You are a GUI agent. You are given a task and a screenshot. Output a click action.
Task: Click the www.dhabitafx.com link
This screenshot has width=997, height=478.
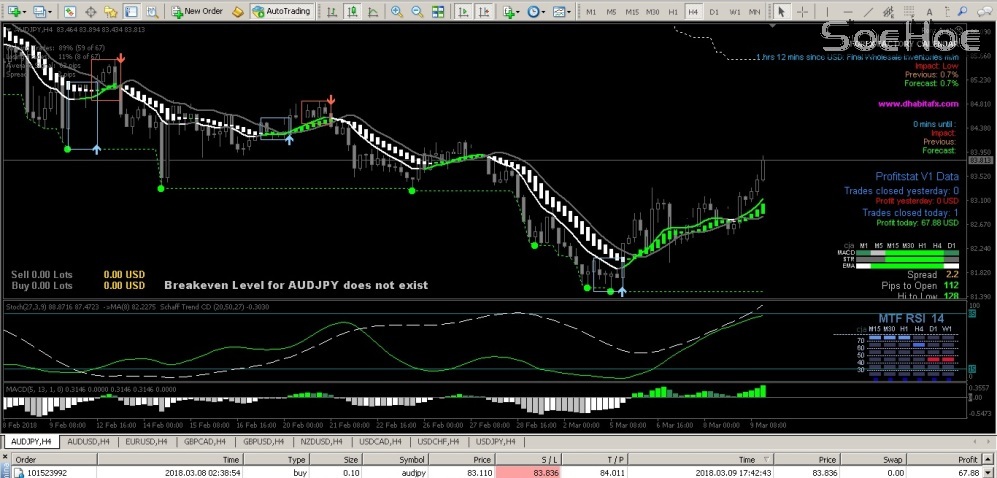(917, 103)
